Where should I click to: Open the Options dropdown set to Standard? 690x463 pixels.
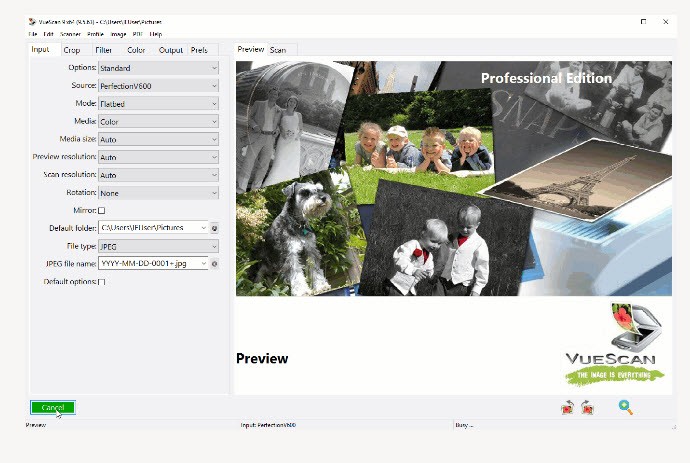tap(158, 68)
